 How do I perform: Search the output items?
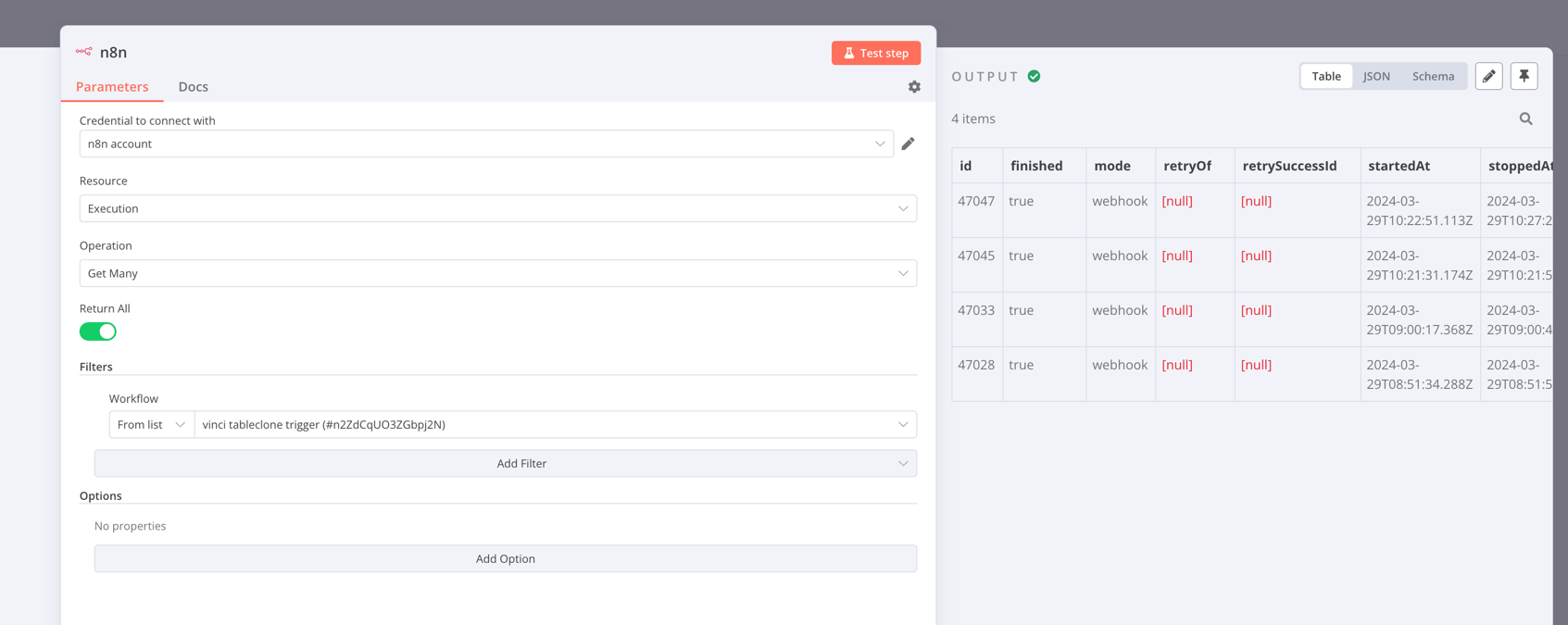1525,119
